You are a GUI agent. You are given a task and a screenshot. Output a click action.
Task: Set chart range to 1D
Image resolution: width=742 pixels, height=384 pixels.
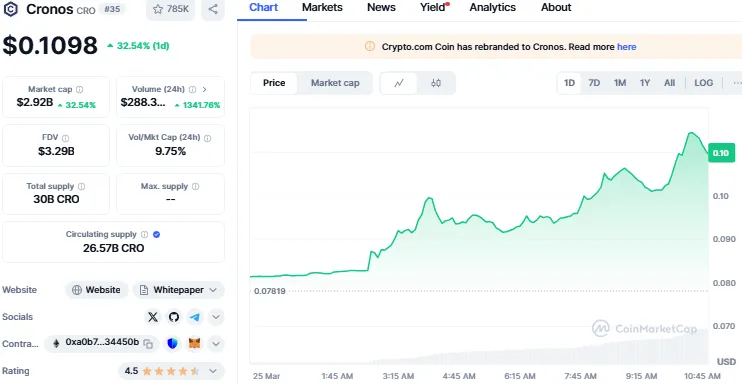click(x=569, y=83)
